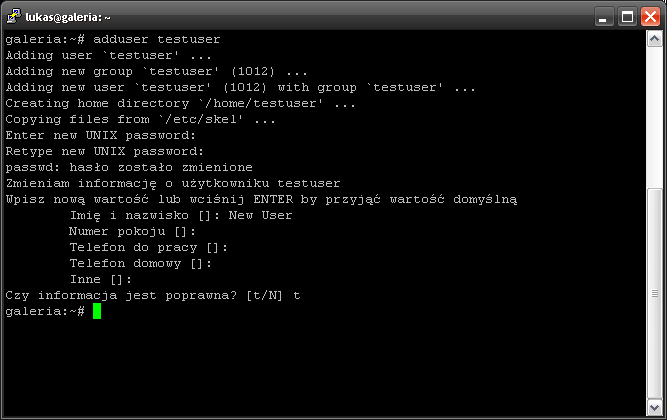Click the 'Telefon do pracy' prompt line
This screenshot has width=667, height=420.
(148, 248)
